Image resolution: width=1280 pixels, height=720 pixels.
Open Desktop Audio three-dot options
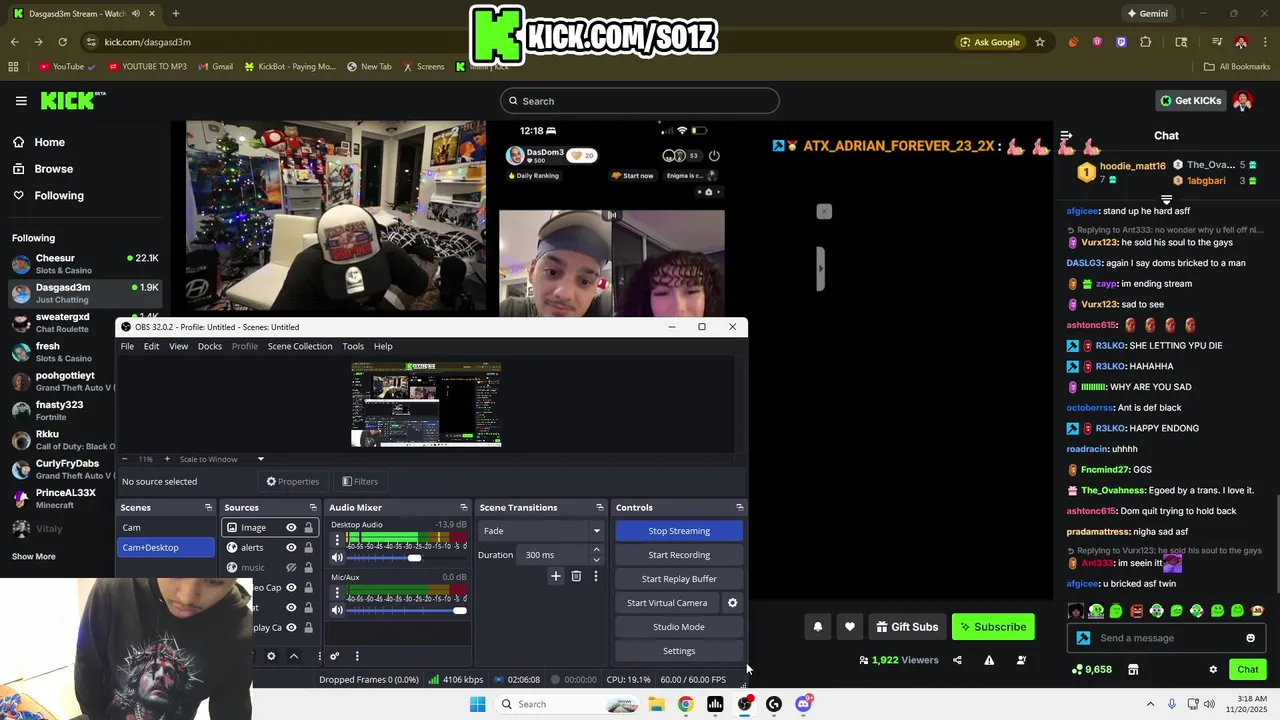click(x=337, y=541)
